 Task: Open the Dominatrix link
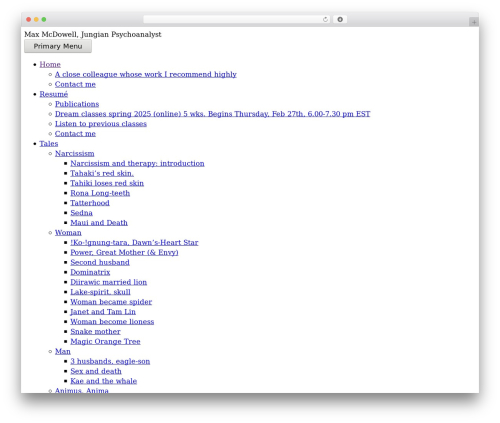click(x=90, y=272)
